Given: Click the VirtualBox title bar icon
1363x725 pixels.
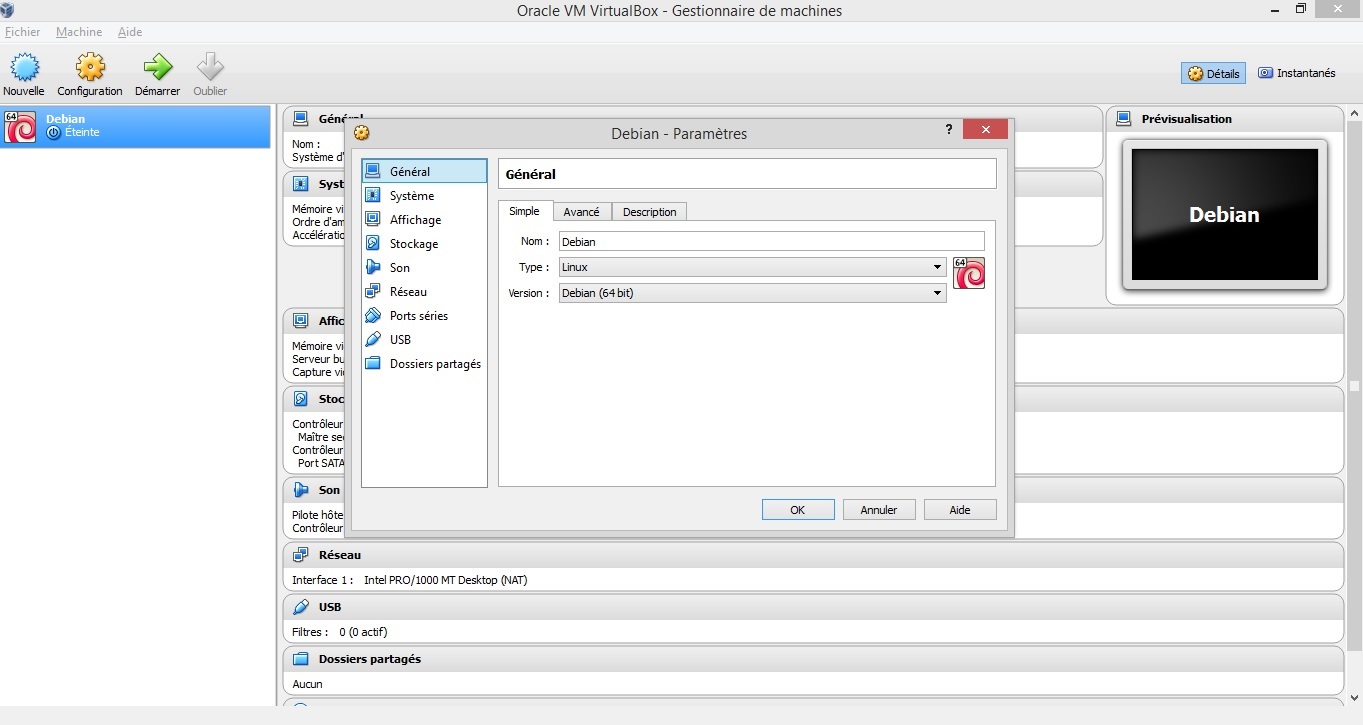Looking at the screenshot, I should (x=8, y=10).
